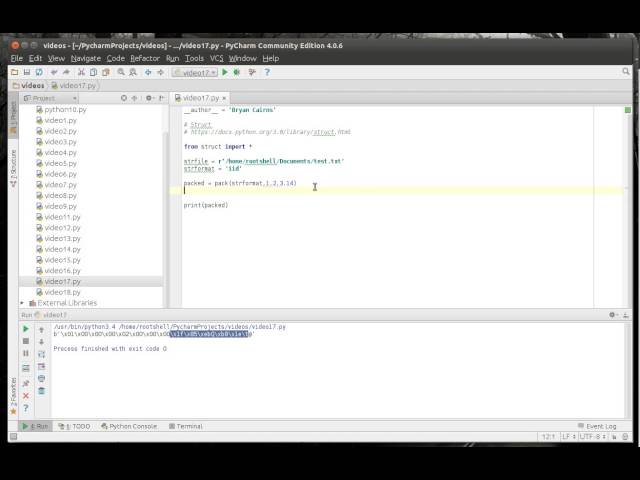Viewport: 640px width, 480px height.
Task: Open the Project panel gear menu
Action: tap(149, 98)
